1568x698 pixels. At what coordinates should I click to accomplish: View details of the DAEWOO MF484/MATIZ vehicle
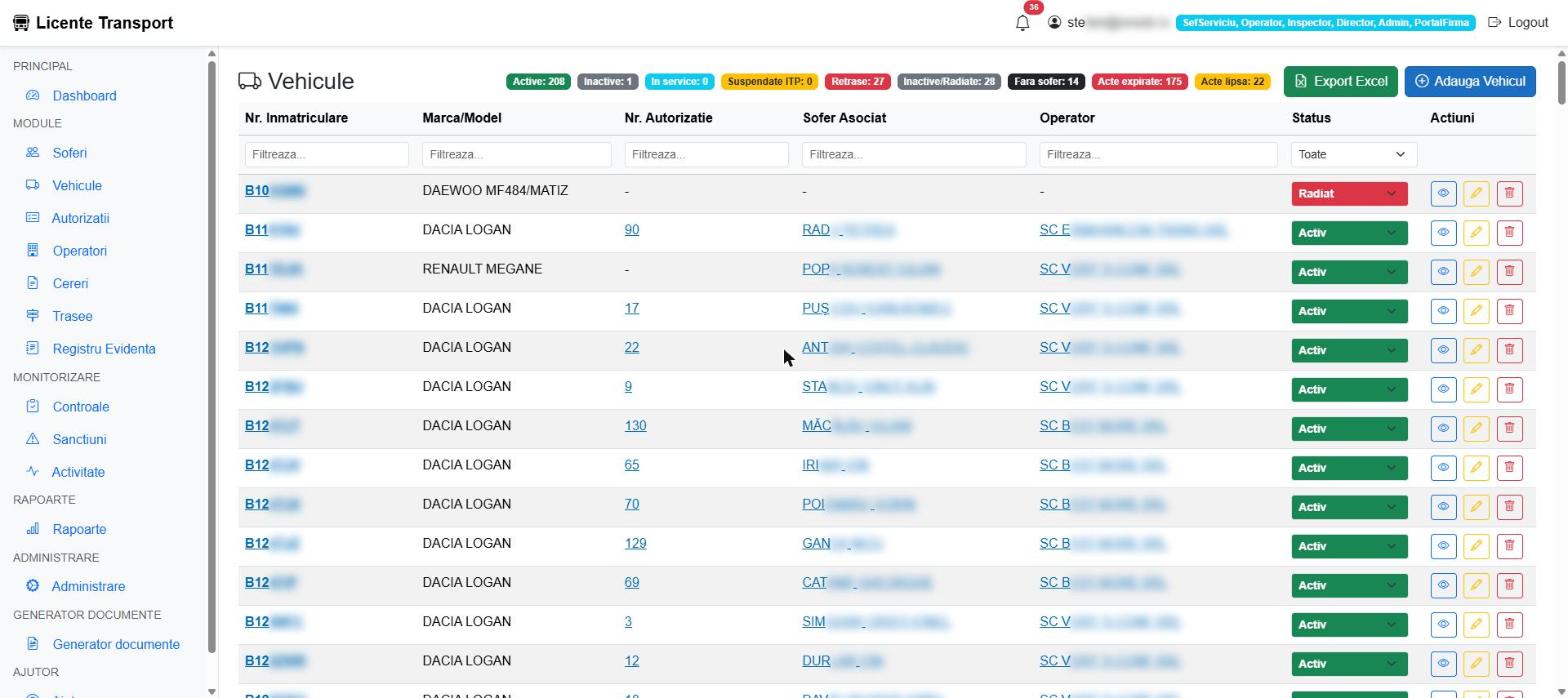[1443, 194]
